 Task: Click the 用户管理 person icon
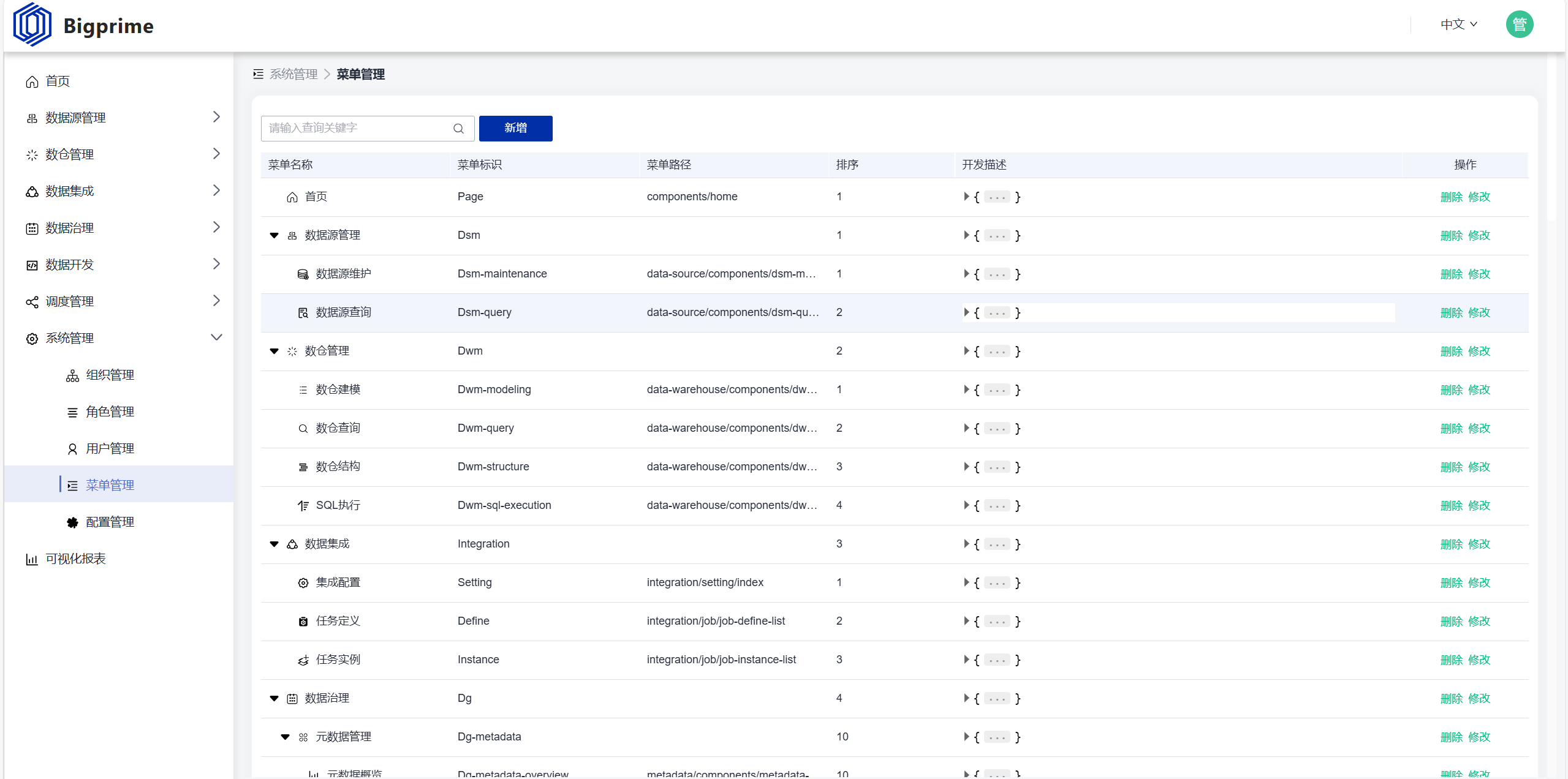pos(72,449)
